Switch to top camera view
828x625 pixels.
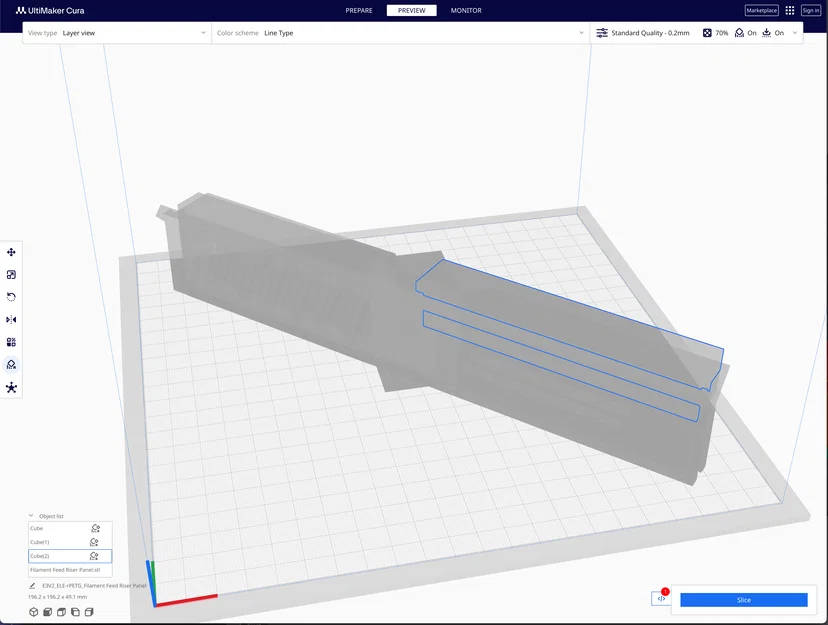(61, 612)
